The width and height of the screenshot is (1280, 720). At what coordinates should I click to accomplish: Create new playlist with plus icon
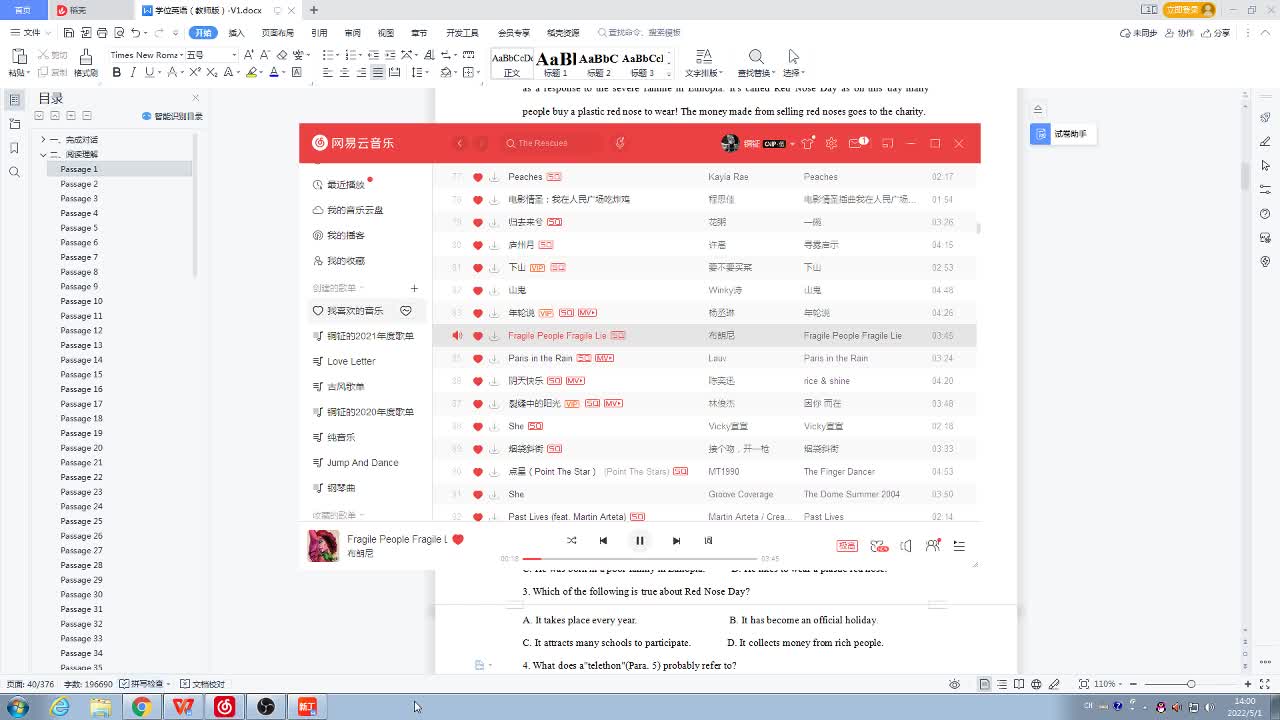point(414,289)
